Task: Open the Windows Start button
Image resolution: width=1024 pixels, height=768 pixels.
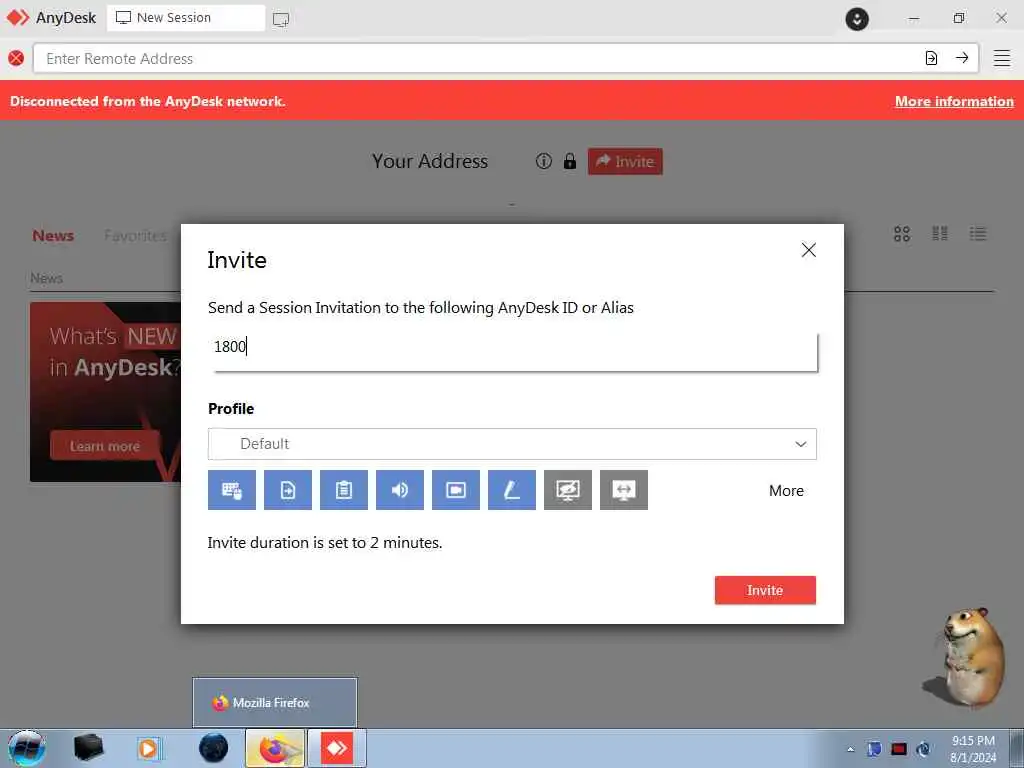Action: tap(26, 748)
